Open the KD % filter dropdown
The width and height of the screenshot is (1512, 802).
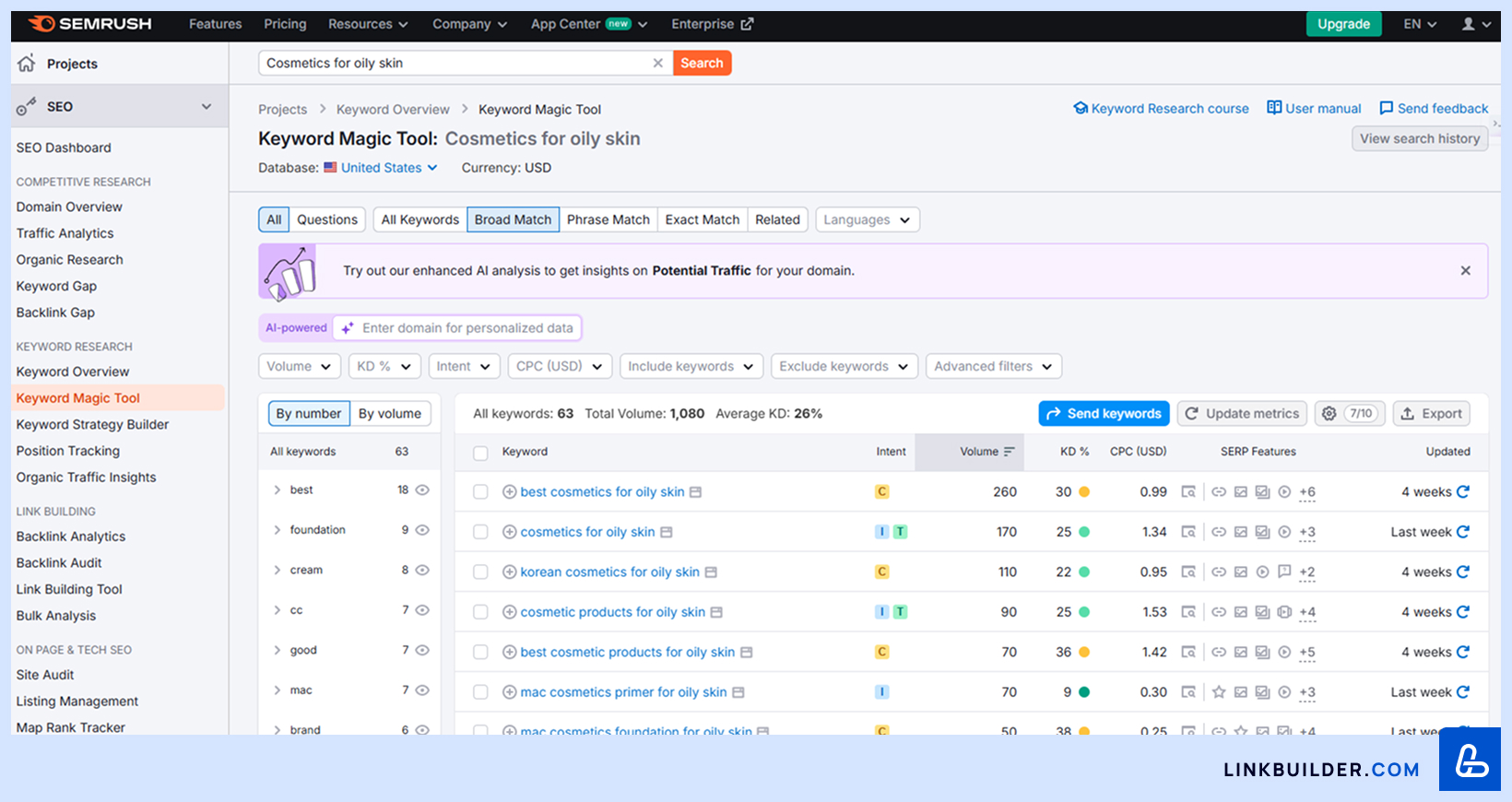coord(384,366)
